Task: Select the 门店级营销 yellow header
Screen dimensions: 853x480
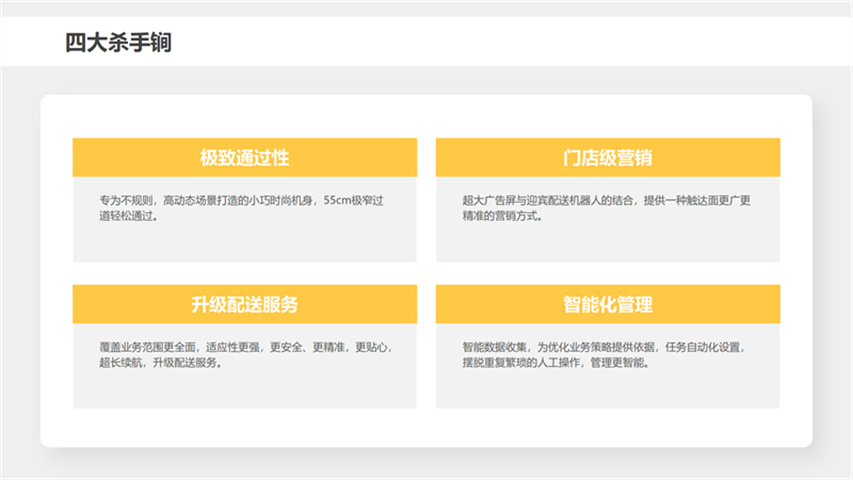Action: click(607, 158)
